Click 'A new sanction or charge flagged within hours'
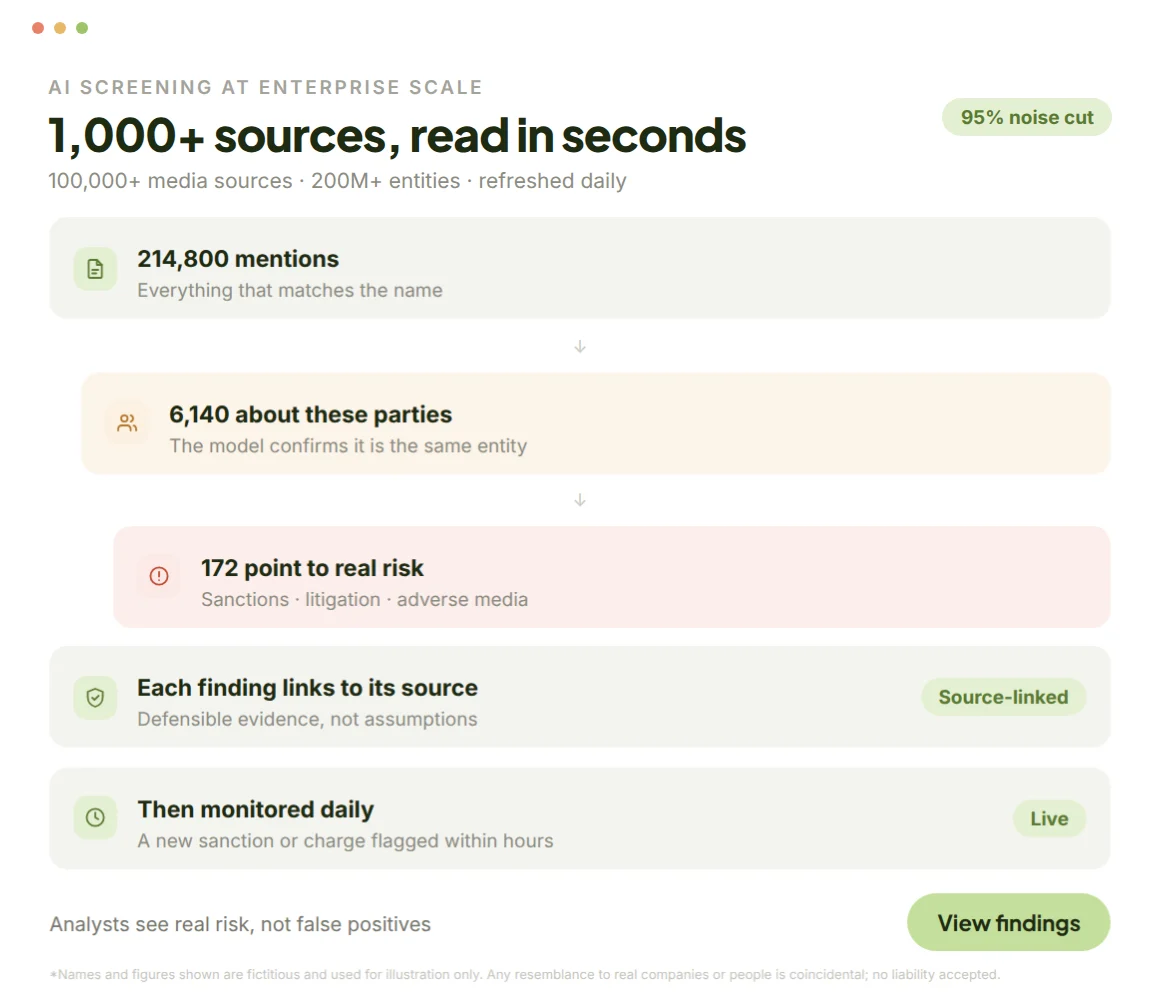 pyautogui.click(x=345, y=841)
